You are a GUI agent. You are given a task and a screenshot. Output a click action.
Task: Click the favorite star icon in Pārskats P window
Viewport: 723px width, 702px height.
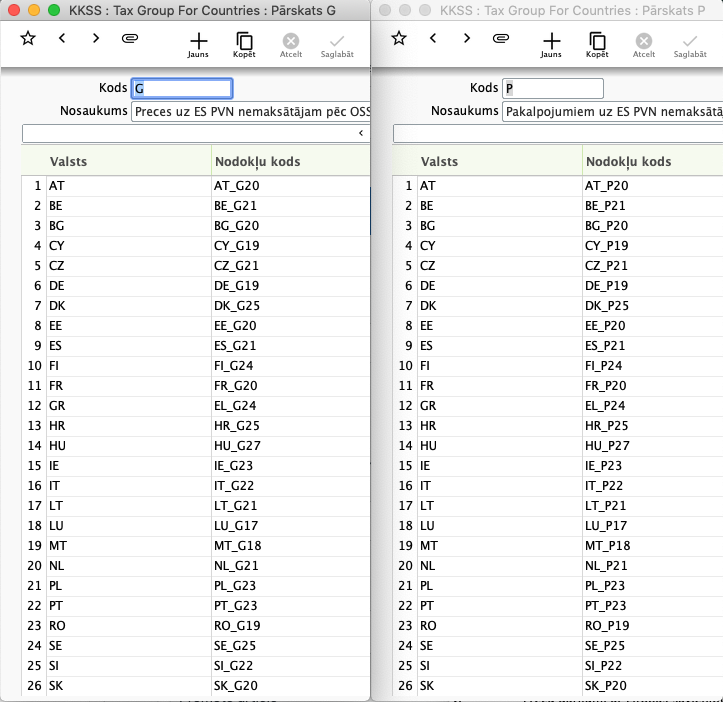point(398,39)
